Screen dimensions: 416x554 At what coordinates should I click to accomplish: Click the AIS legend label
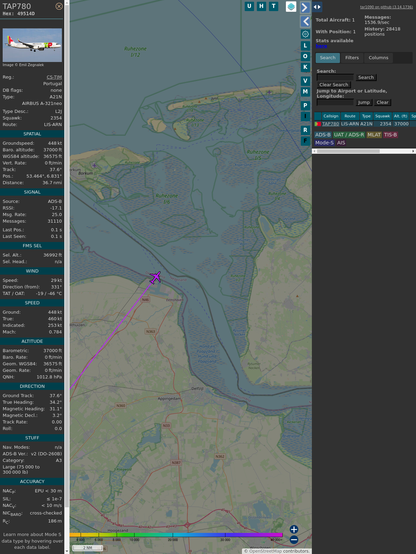click(341, 143)
